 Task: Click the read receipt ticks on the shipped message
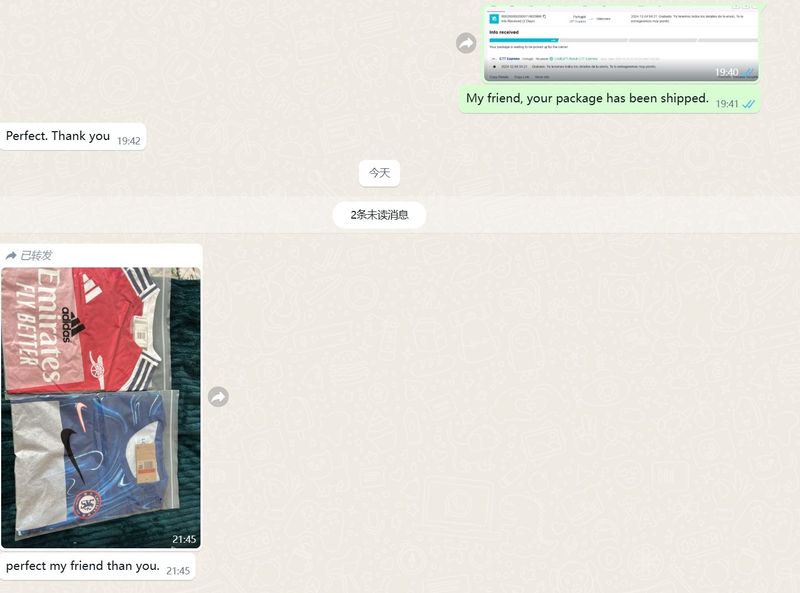click(x=748, y=104)
